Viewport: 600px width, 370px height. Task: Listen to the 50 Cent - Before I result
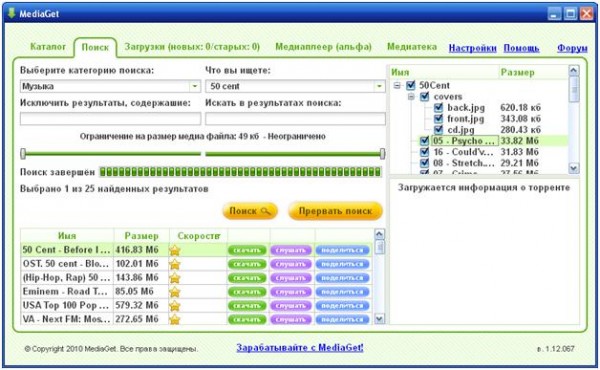[x=291, y=250]
